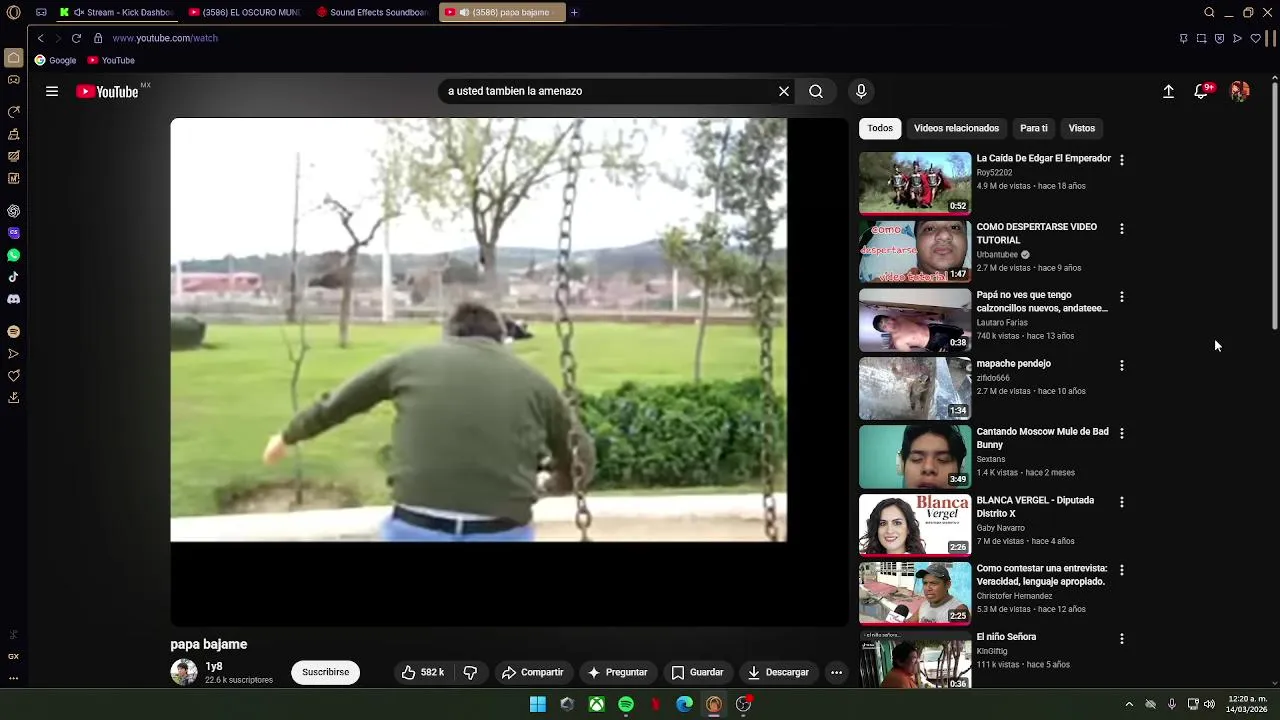1280x720 pixels.
Task: Save video with Guardar button
Action: (697, 672)
